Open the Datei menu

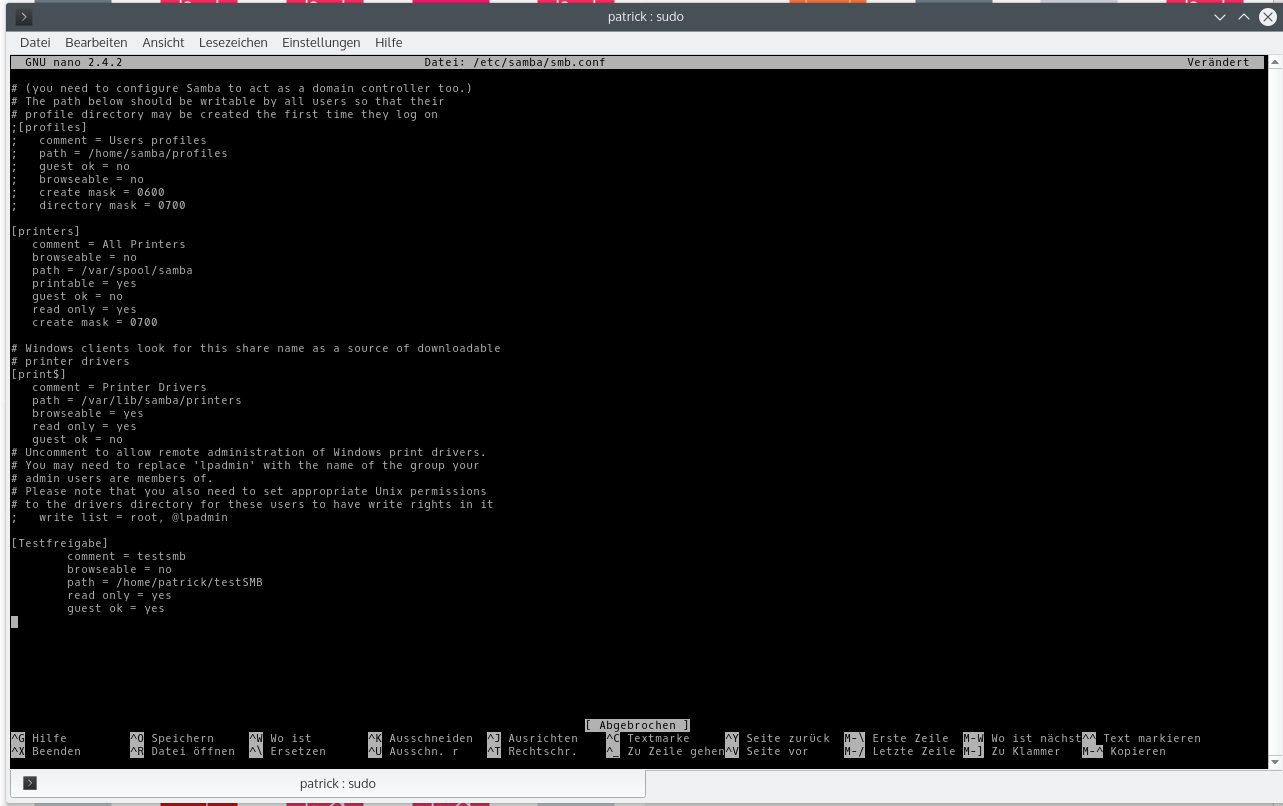click(35, 43)
